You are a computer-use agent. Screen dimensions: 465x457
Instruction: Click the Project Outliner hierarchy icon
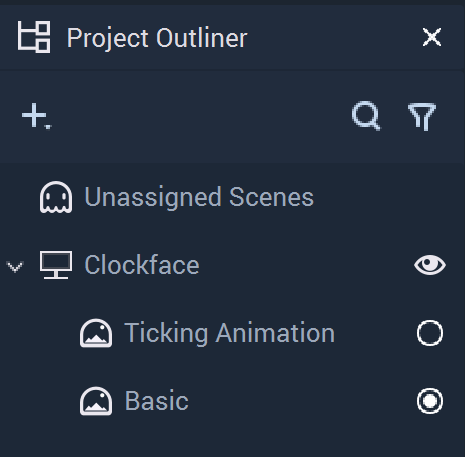point(34,37)
